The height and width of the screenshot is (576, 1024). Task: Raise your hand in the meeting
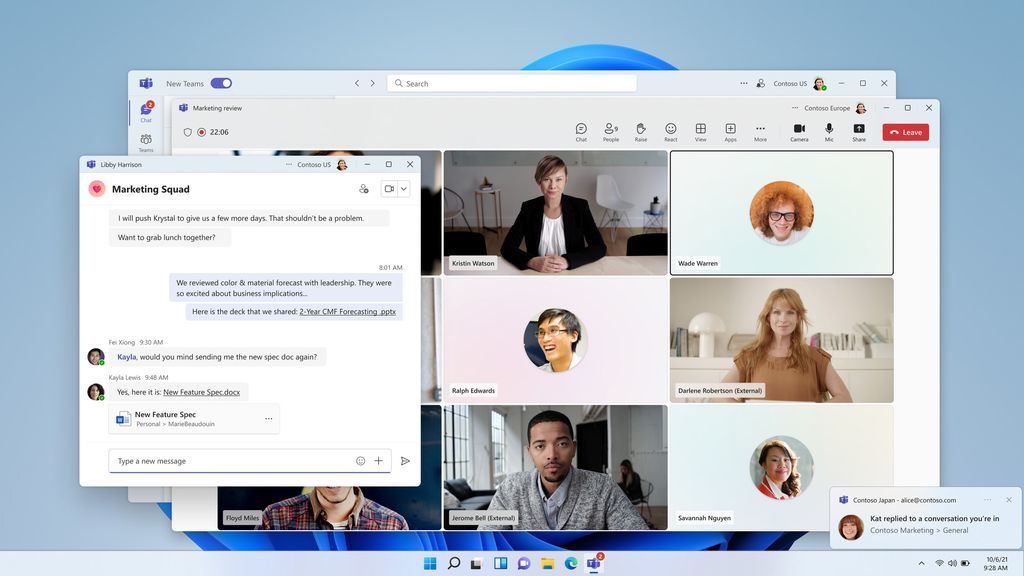[x=641, y=131]
